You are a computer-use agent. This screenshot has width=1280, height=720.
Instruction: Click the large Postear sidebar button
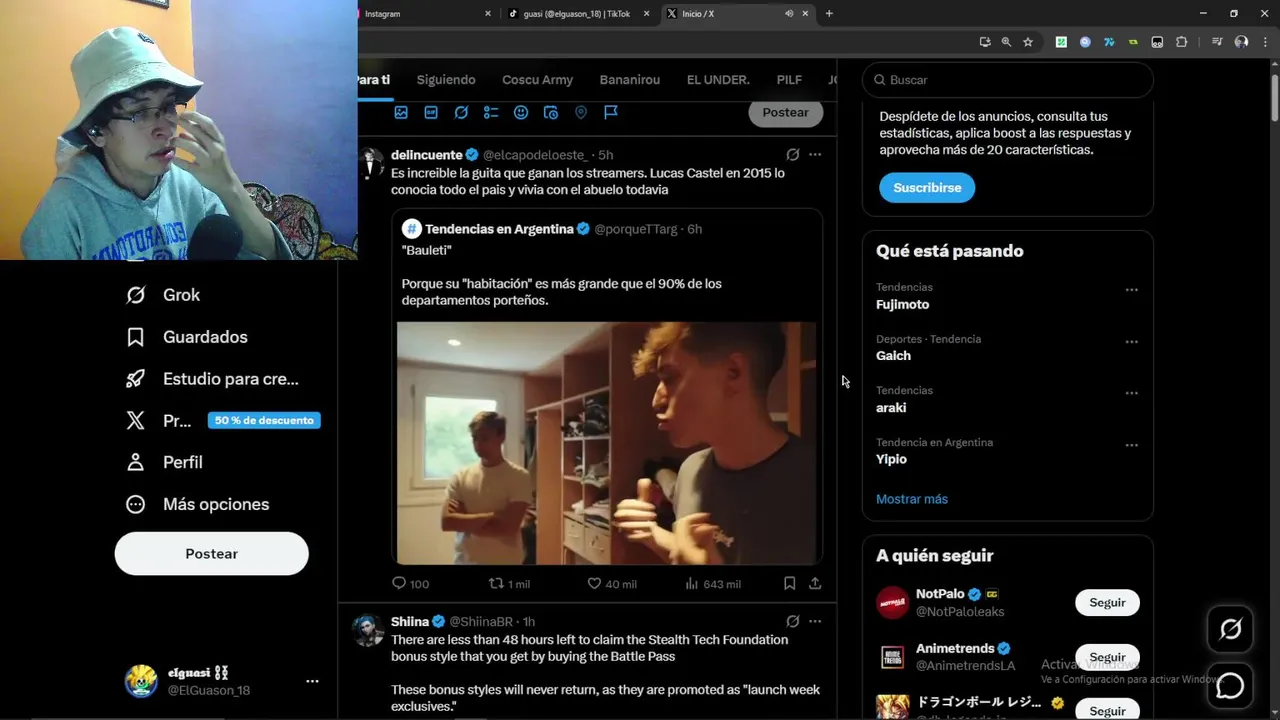[x=211, y=554]
